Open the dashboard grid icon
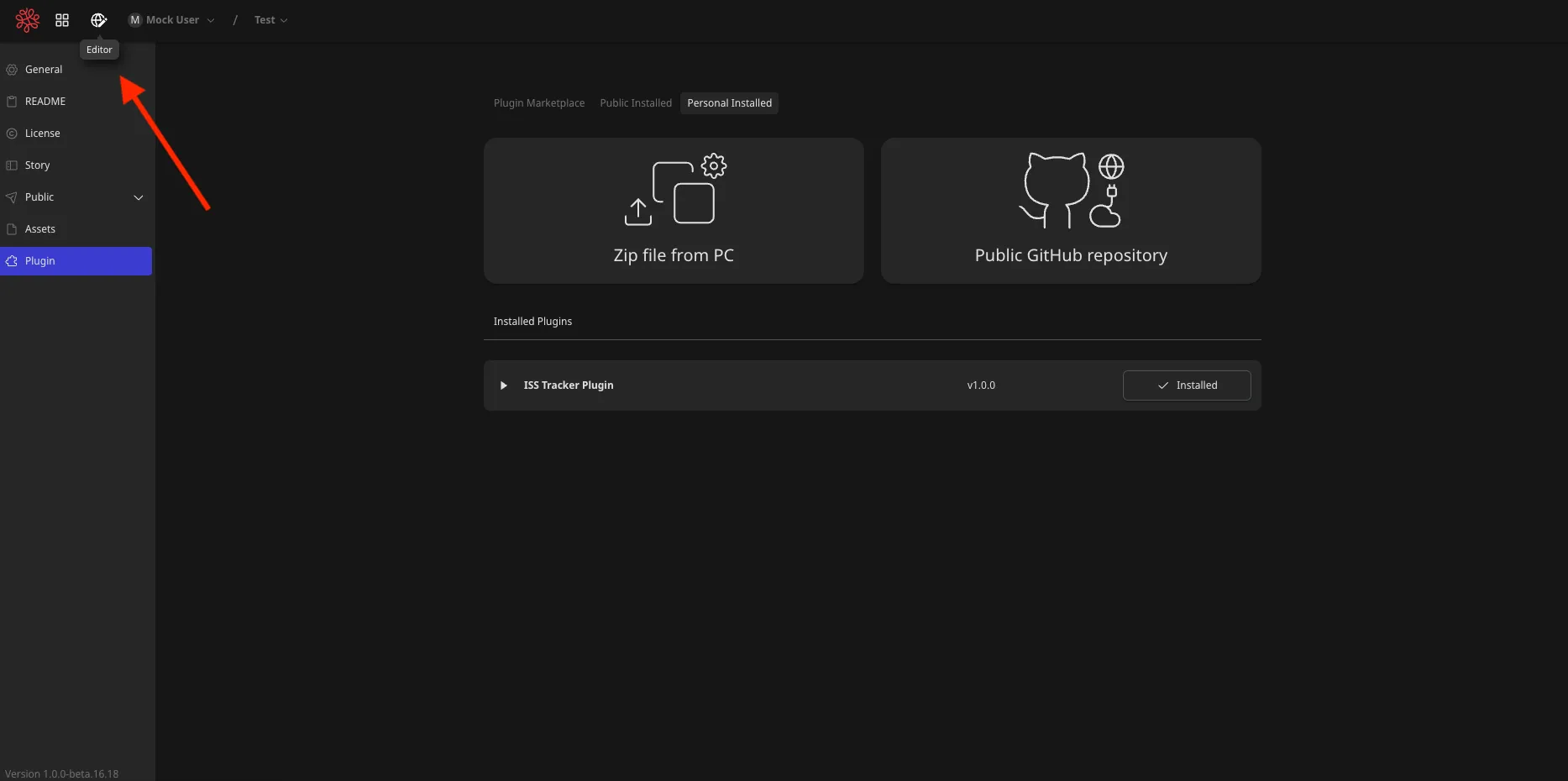 pos(62,20)
